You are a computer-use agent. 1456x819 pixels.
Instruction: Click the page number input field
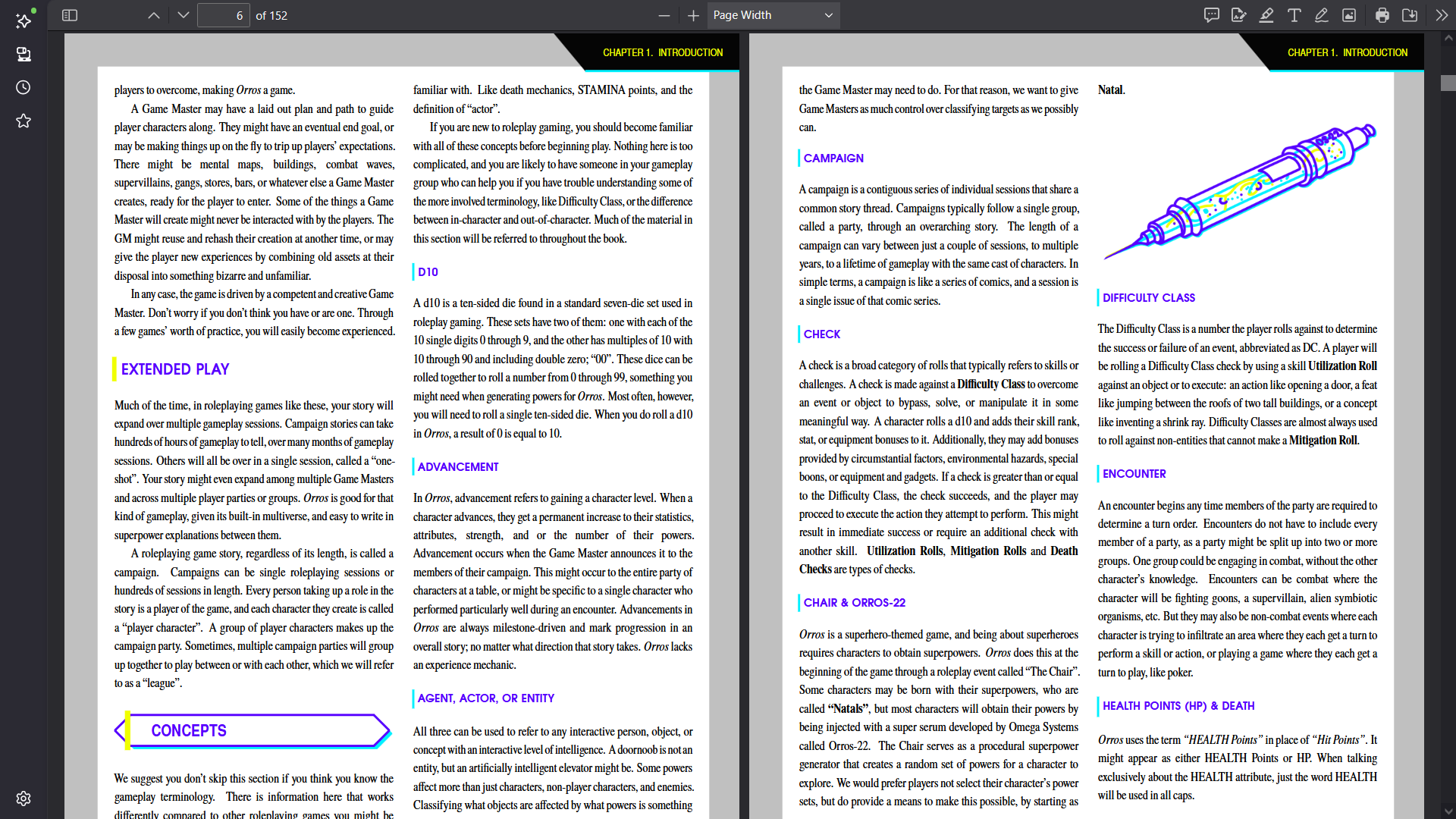(224, 15)
